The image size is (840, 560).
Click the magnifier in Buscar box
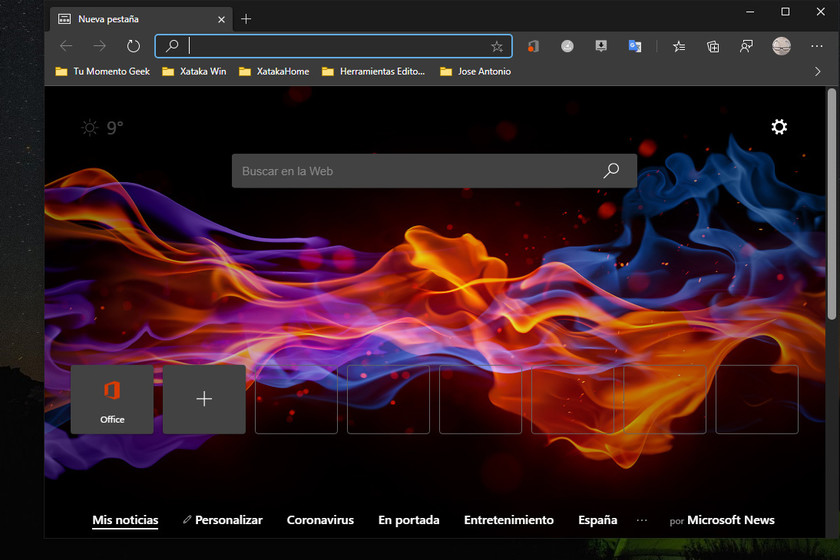click(x=611, y=171)
